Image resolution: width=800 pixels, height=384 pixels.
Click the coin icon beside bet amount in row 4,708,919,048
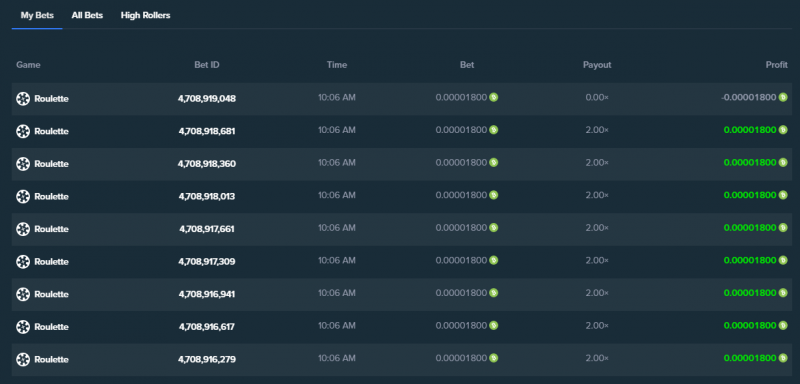pos(493,97)
